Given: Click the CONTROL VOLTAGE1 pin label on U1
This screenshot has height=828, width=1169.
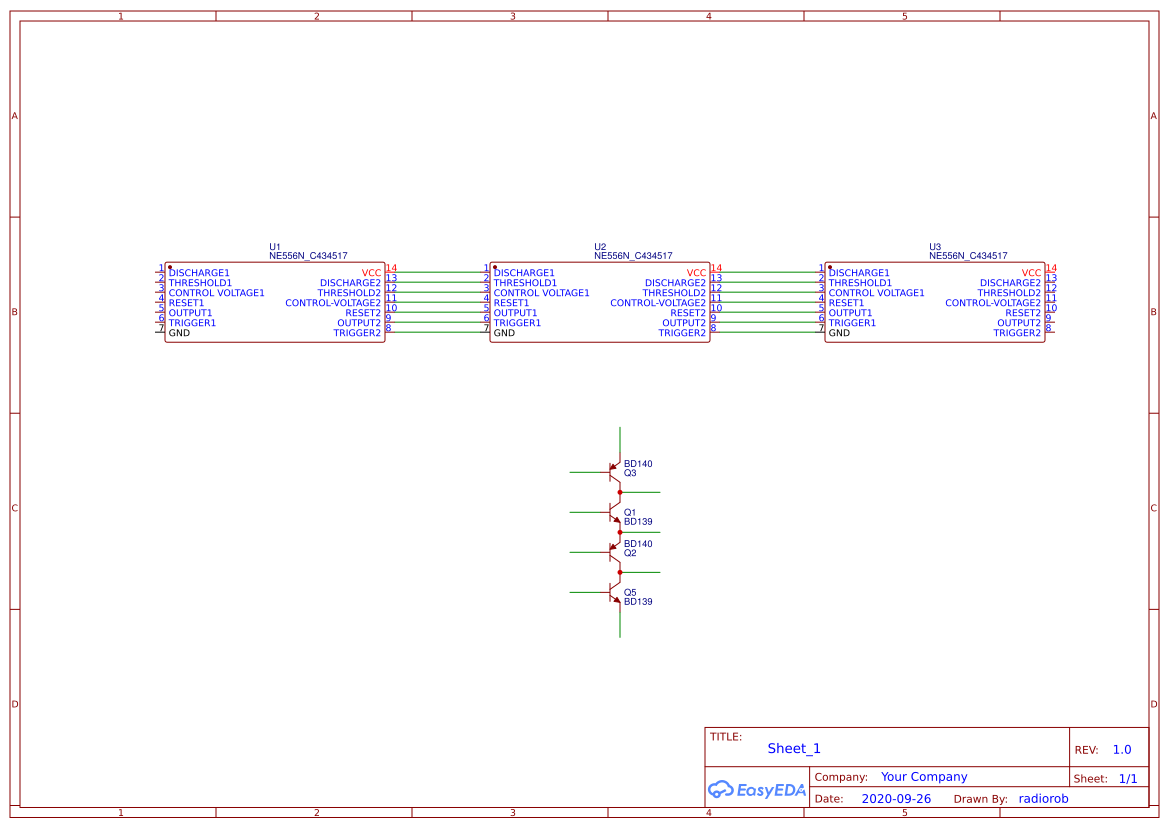Looking at the screenshot, I should [216, 293].
